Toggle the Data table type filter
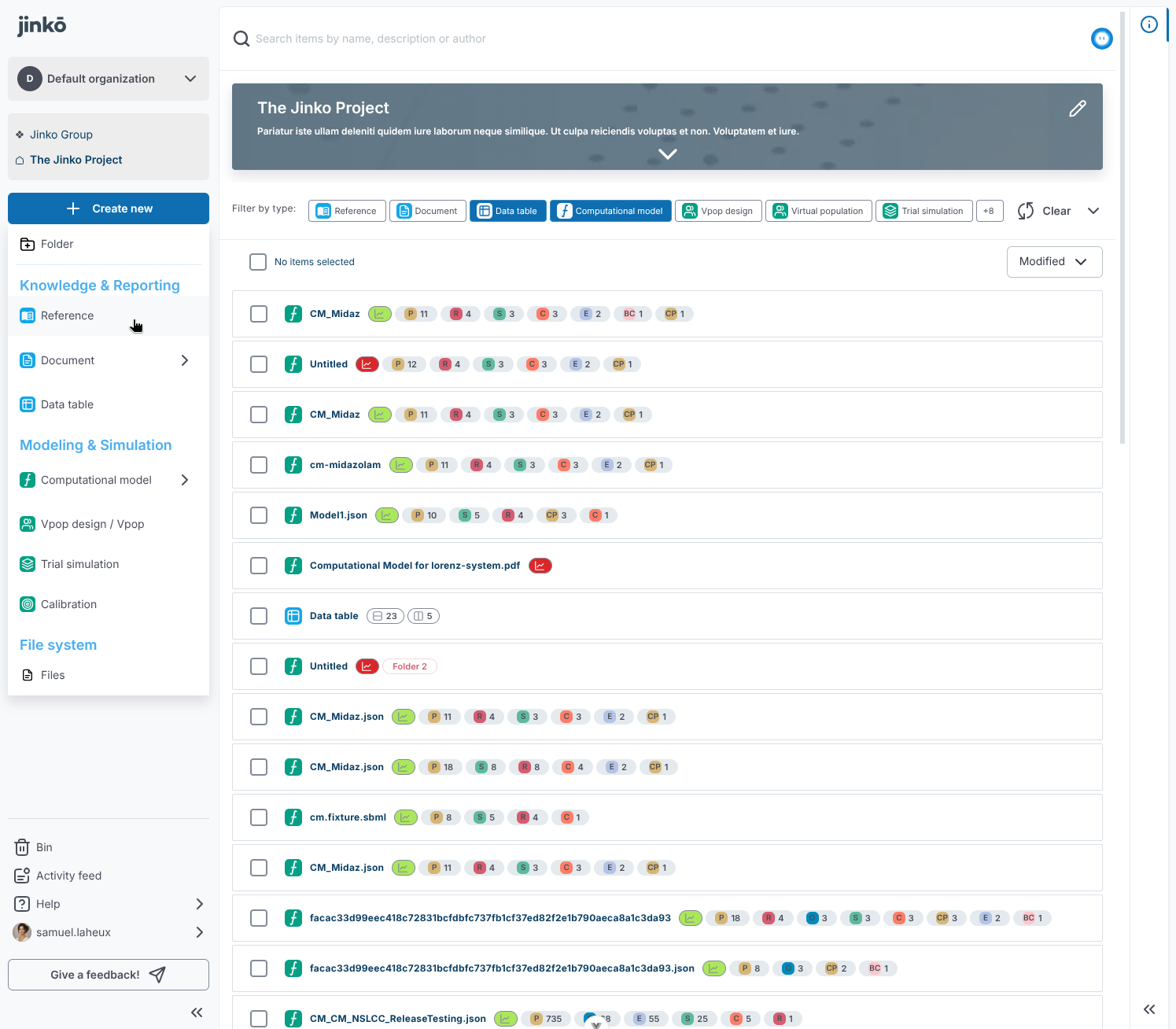The width and height of the screenshot is (1176, 1029). [x=508, y=211]
